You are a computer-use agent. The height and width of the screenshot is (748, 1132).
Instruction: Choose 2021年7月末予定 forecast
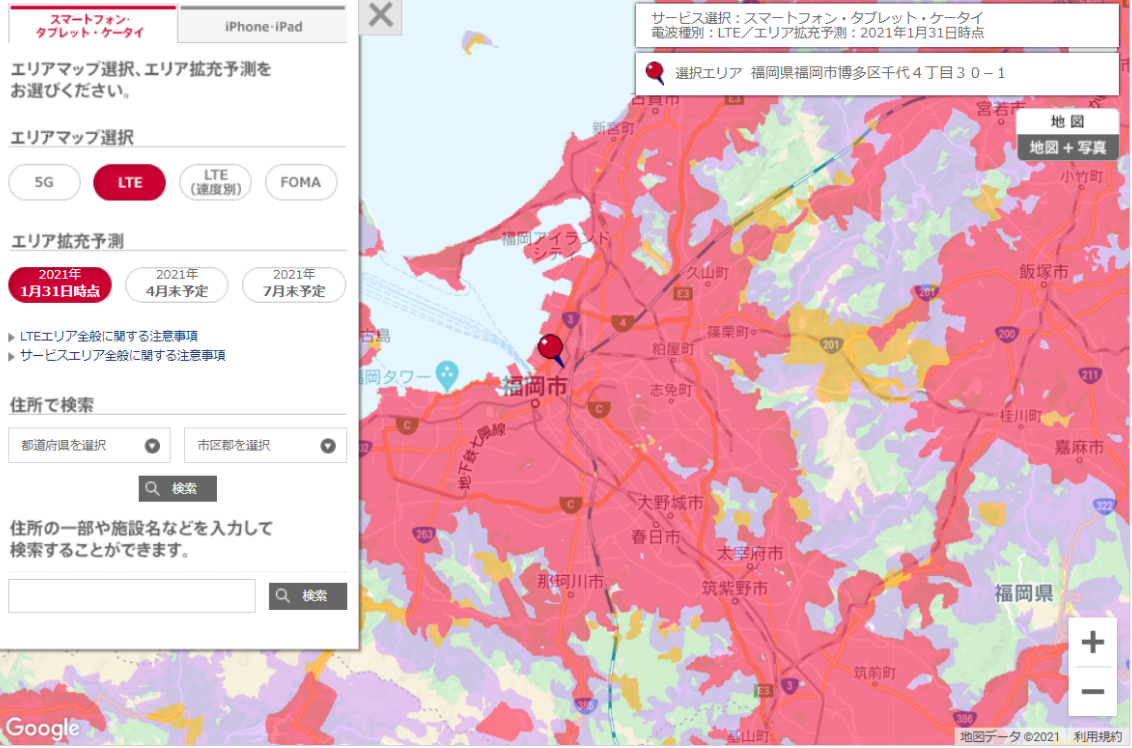pyautogui.click(x=294, y=284)
